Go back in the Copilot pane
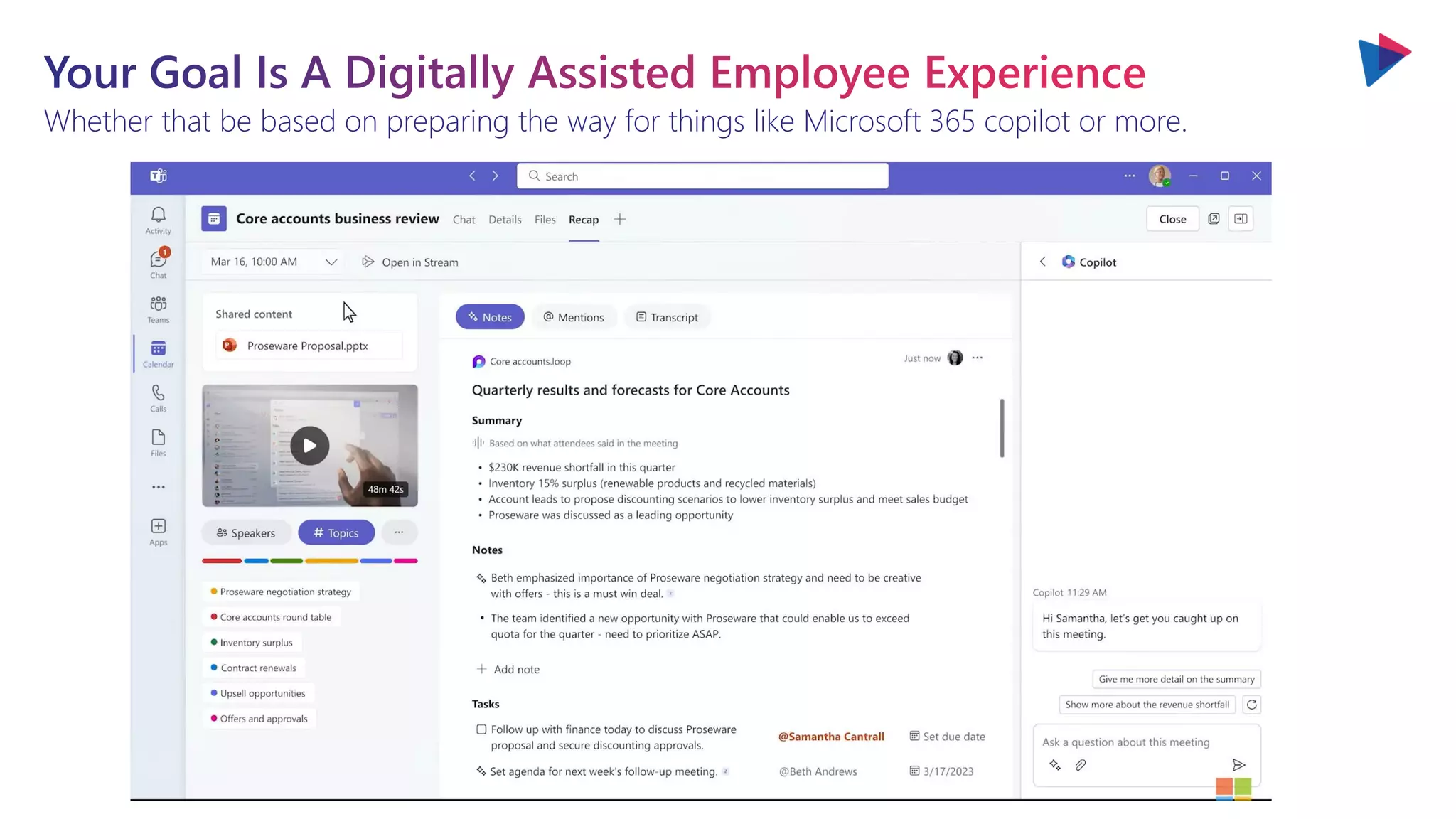 (x=1042, y=262)
